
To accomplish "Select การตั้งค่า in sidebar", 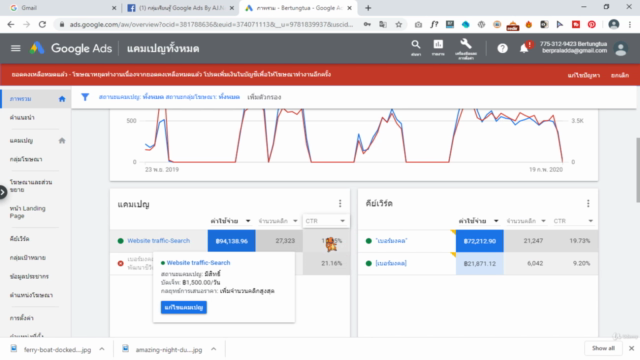I will (x=22, y=318).
